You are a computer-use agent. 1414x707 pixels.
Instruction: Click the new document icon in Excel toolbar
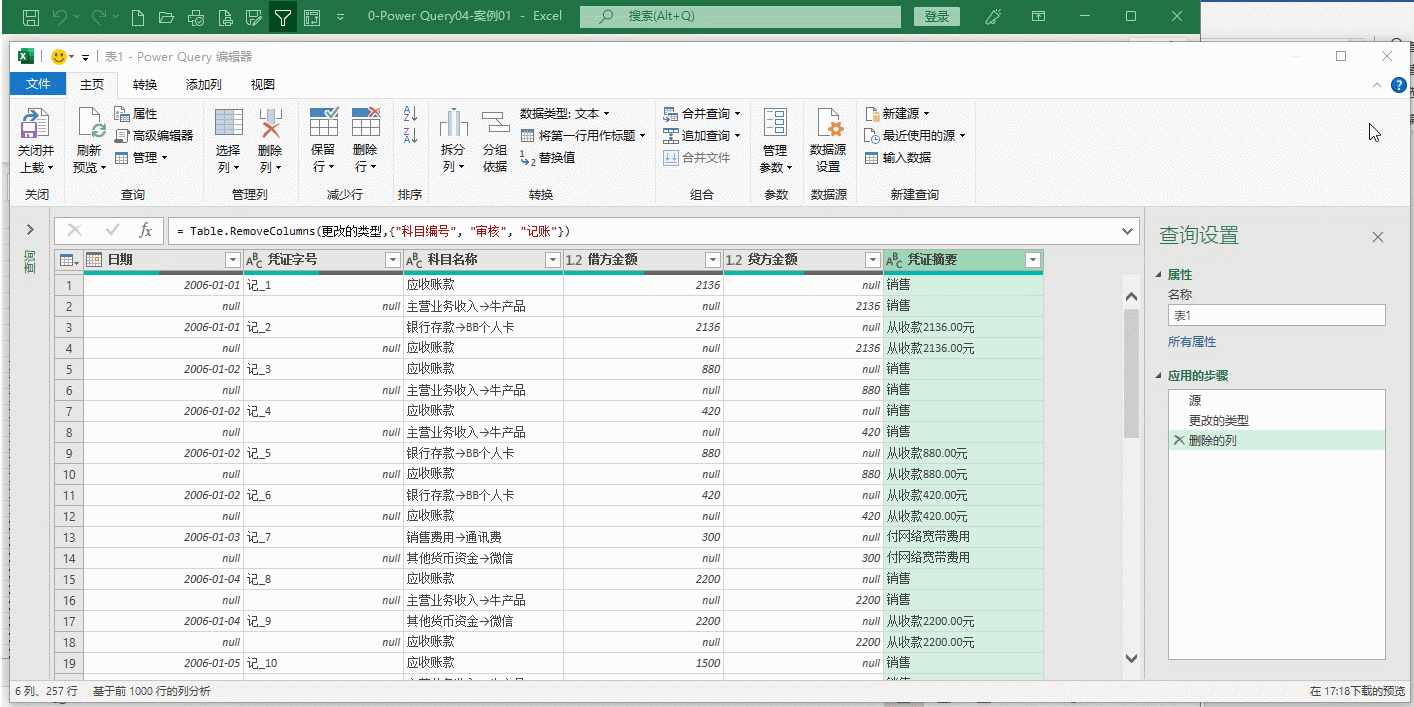point(139,16)
